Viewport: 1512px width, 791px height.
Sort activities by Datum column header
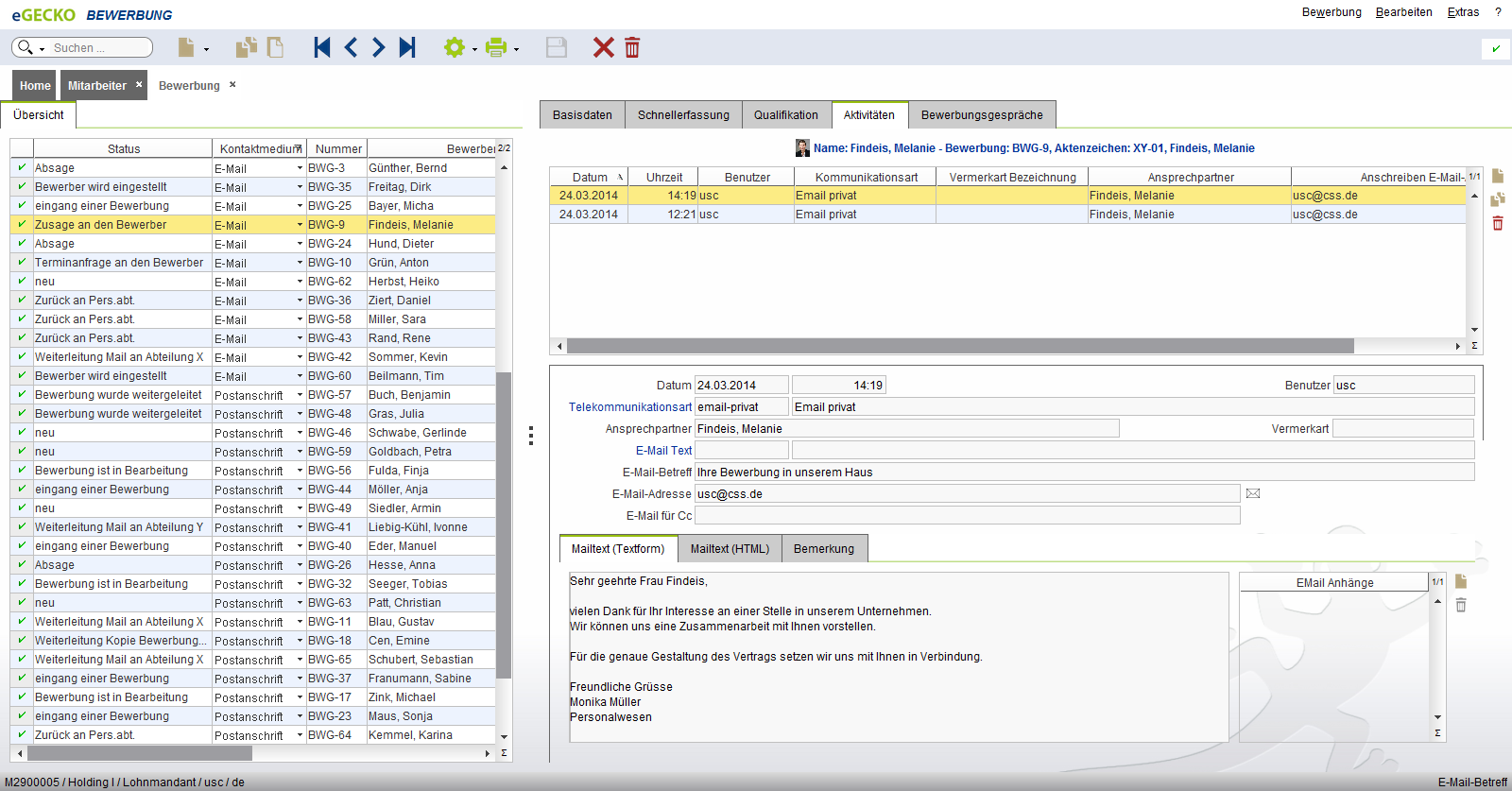[x=590, y=177]
